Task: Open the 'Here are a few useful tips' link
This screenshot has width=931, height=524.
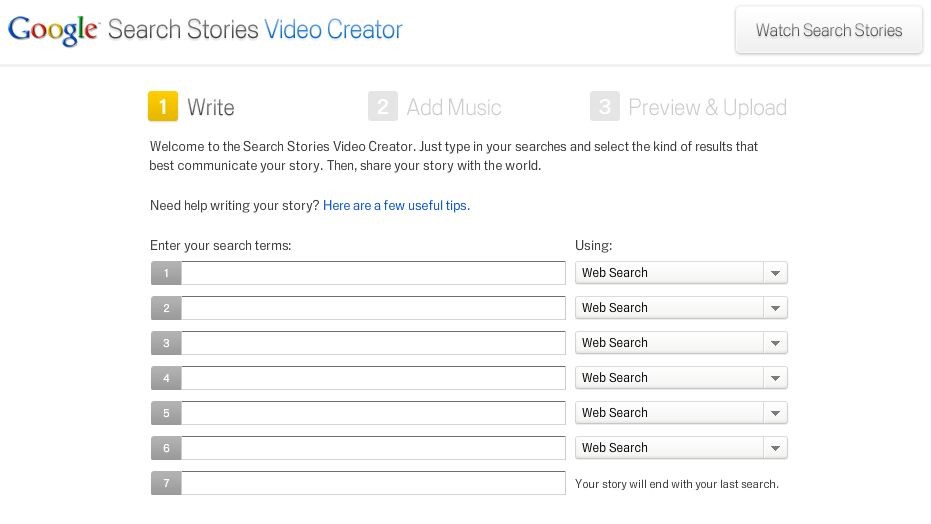Action: [x=396, y=205]
